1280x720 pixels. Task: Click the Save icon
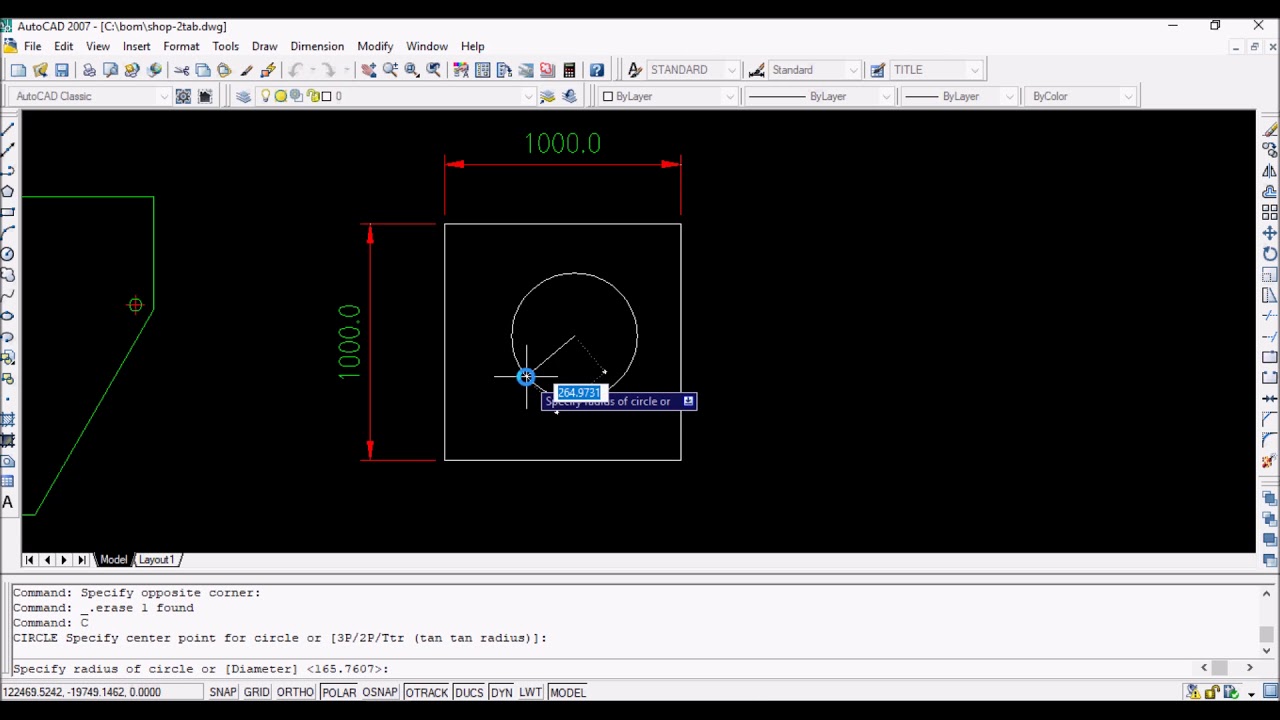[62, 70]
